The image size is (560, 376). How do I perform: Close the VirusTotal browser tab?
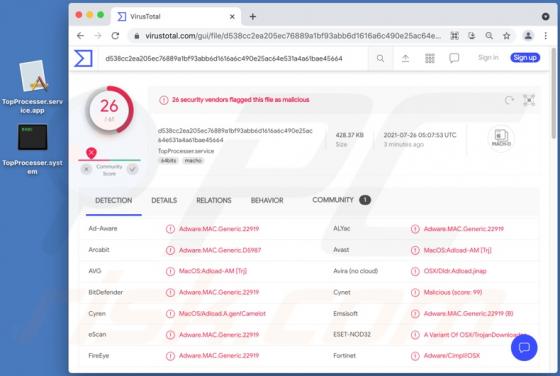coord(232,16)
